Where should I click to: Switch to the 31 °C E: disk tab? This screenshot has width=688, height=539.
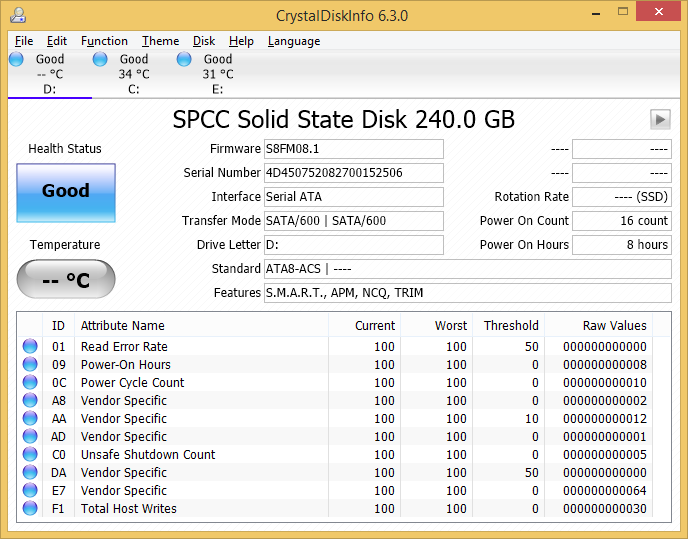coord(218,74)
